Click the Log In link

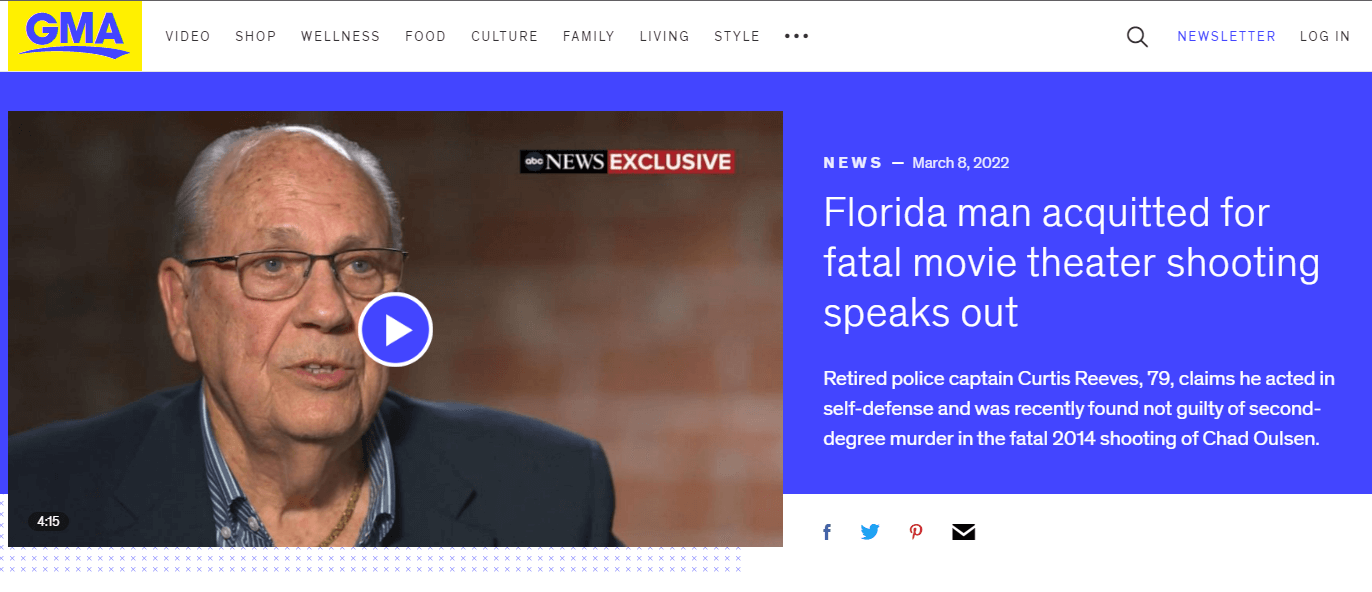(1325, 36)
